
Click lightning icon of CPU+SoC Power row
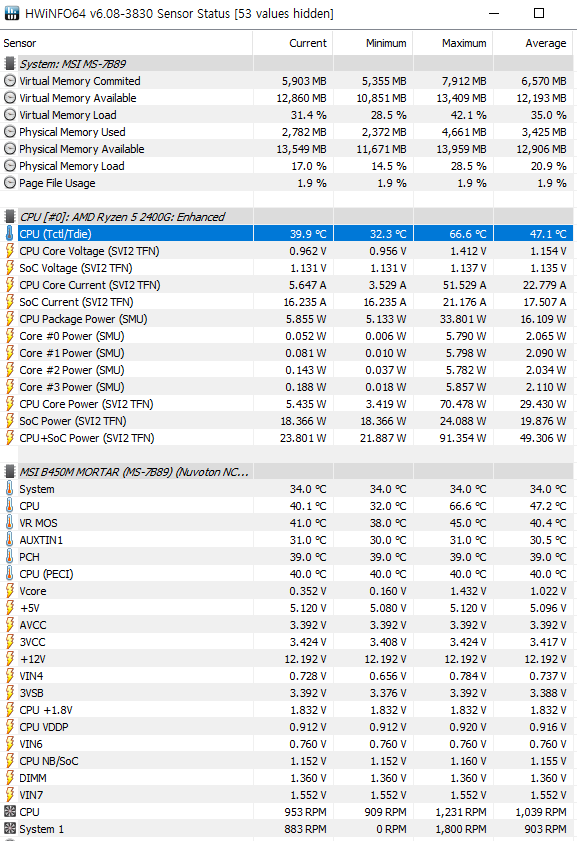[x=10, y=438]
